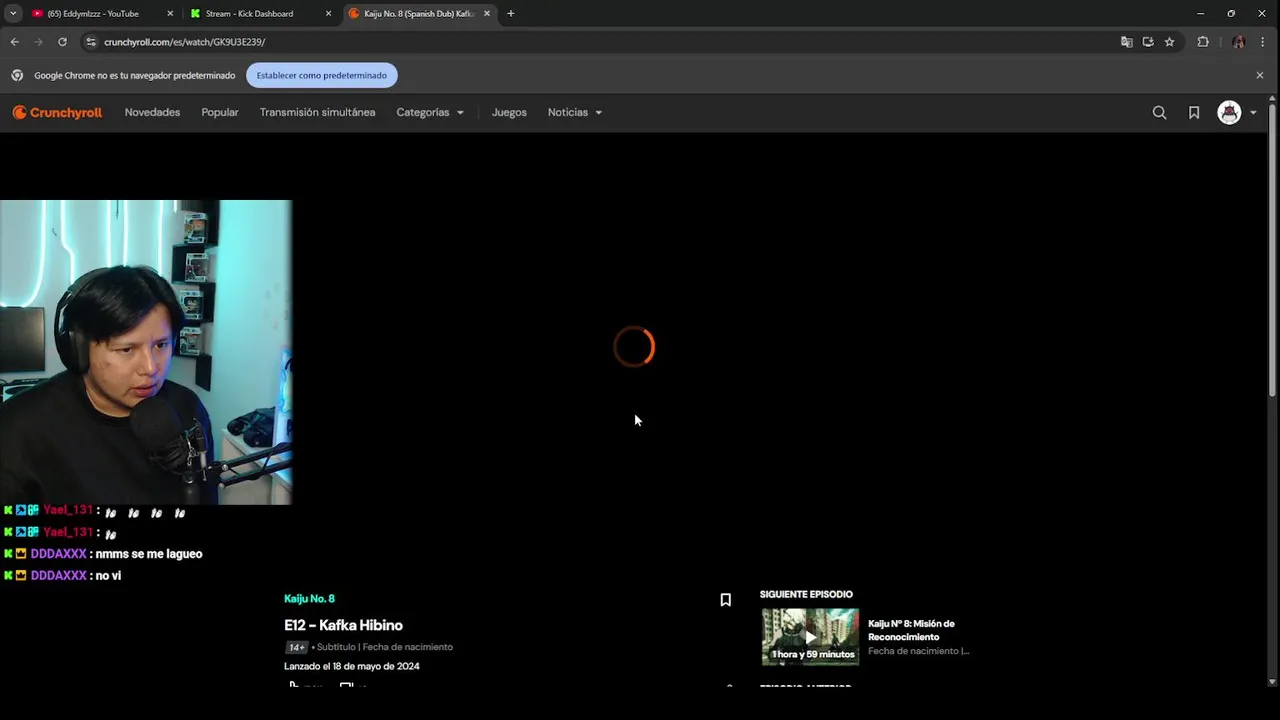Open the Kaiju No. 8 series link

(x=309, y=599)
